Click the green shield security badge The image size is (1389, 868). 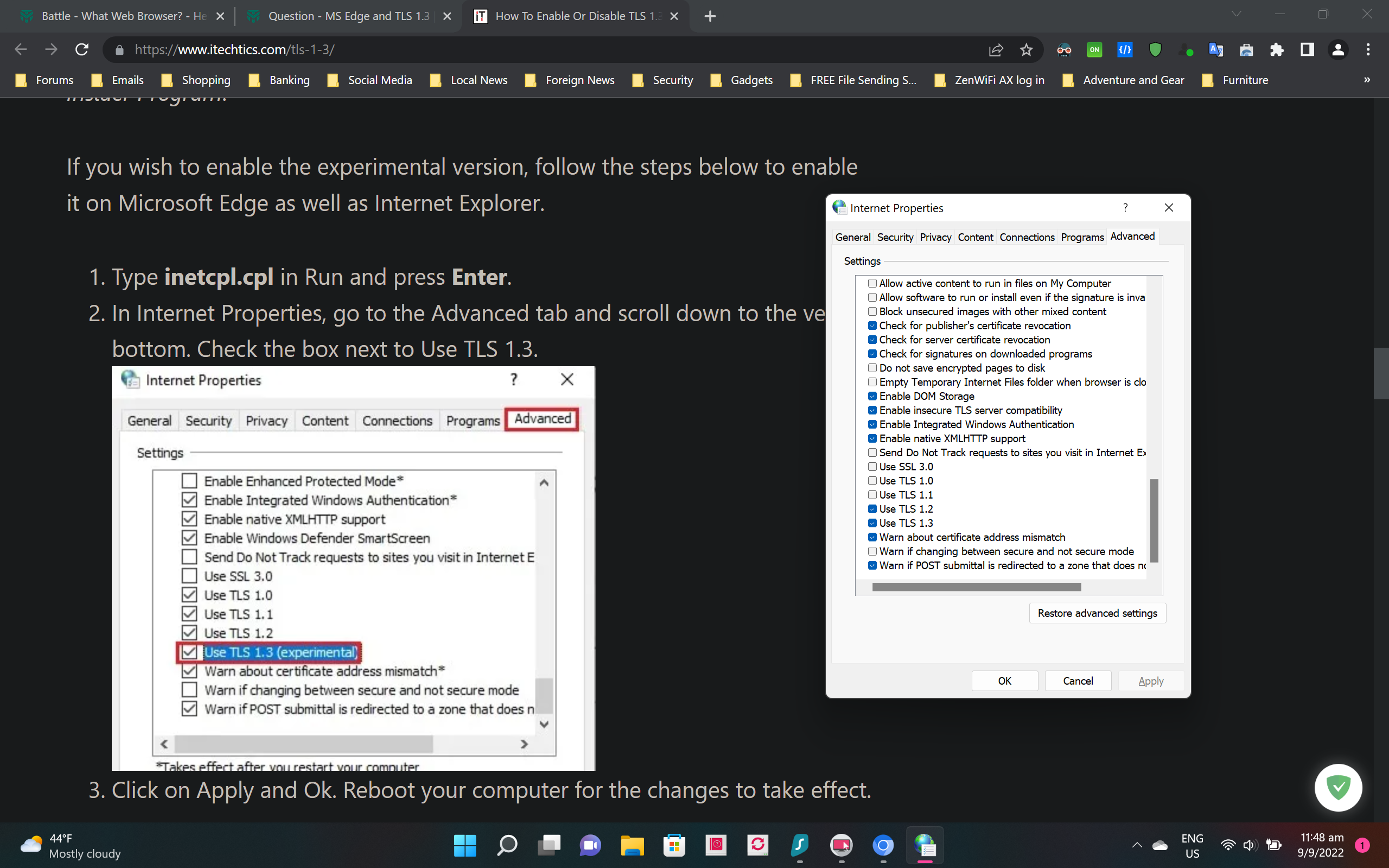(1338, 787)
